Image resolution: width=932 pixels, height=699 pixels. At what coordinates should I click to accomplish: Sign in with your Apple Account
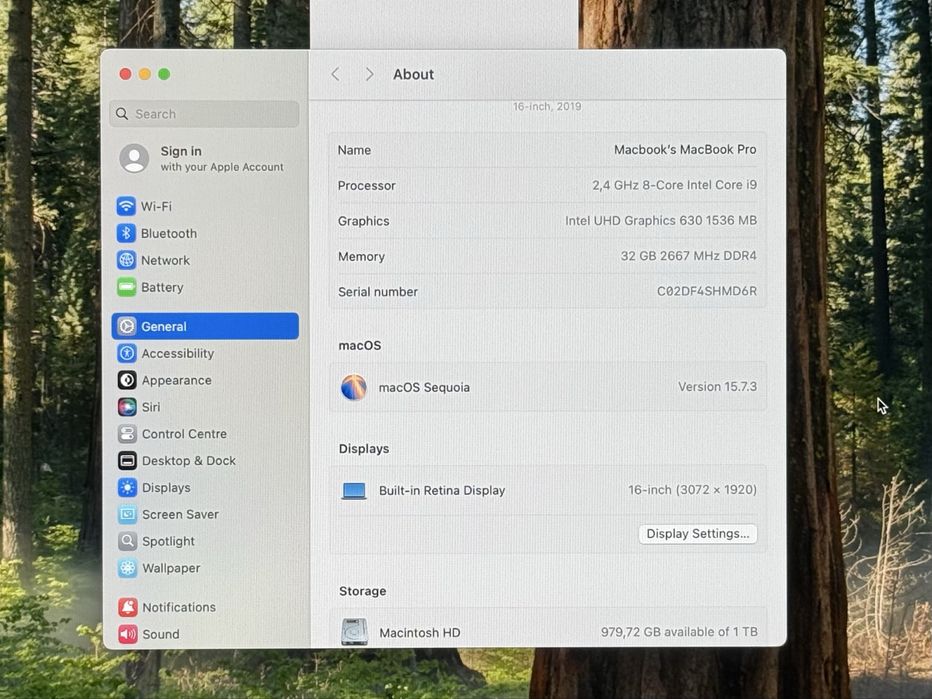click(201, 159)
